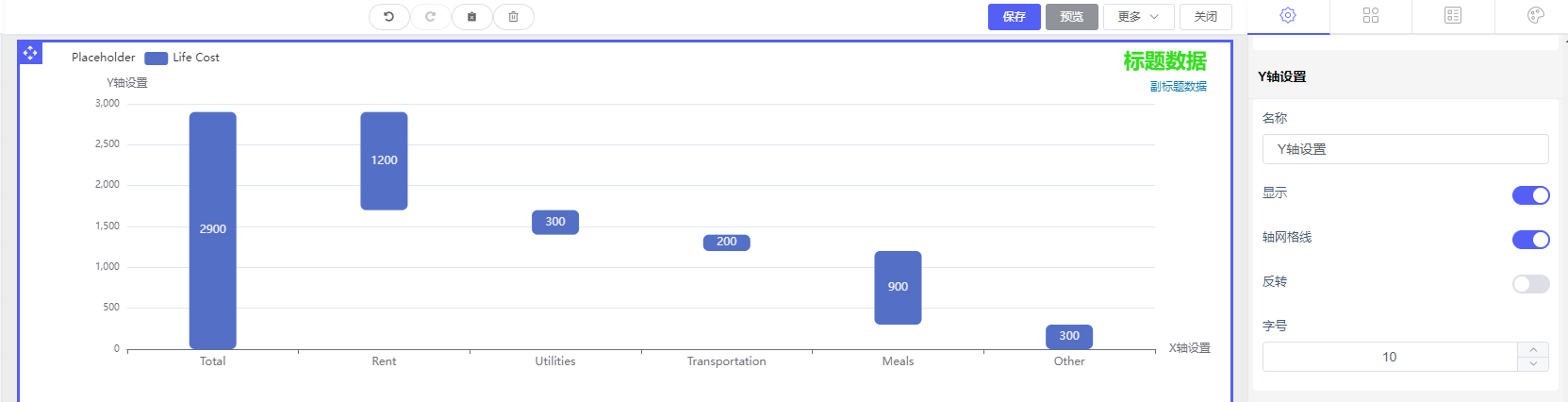The height and width of the screenshot is (402, 1568).
Task: Open the palette theme tab
Action: [1535, 15]
